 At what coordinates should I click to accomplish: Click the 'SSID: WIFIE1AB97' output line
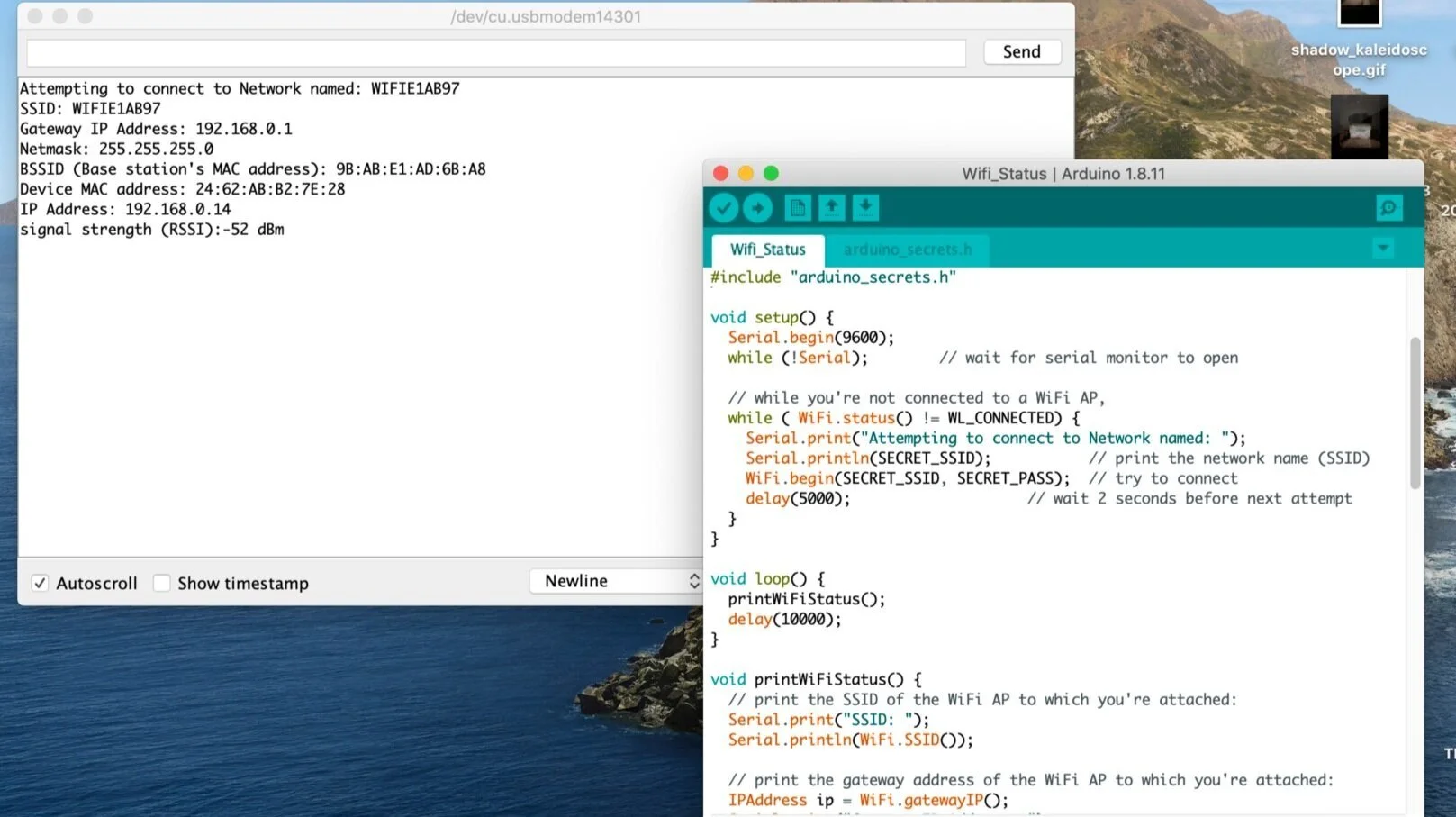[x=90, y=108]
